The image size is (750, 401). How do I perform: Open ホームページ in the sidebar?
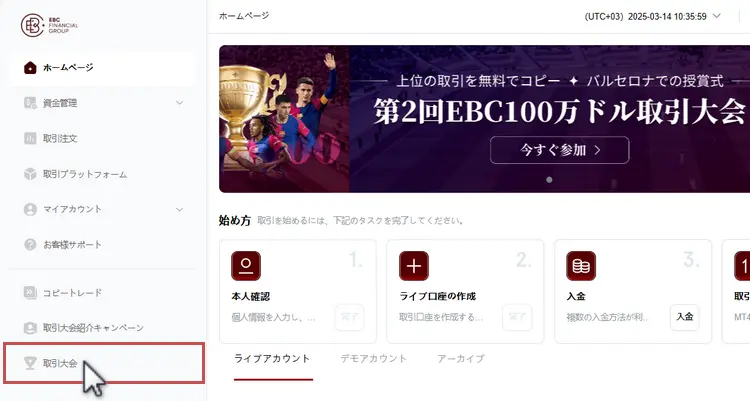point(102,67)
